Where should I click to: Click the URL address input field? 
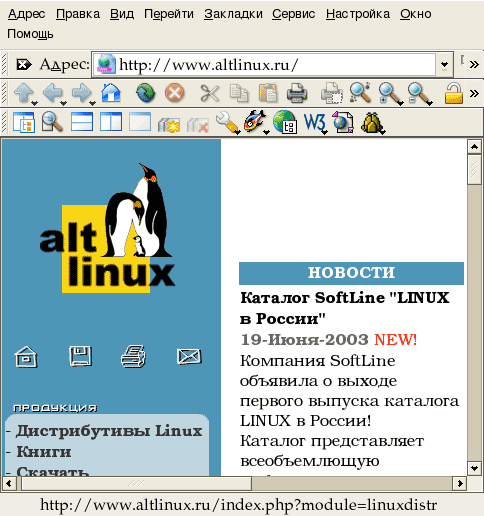click(263, 64)
